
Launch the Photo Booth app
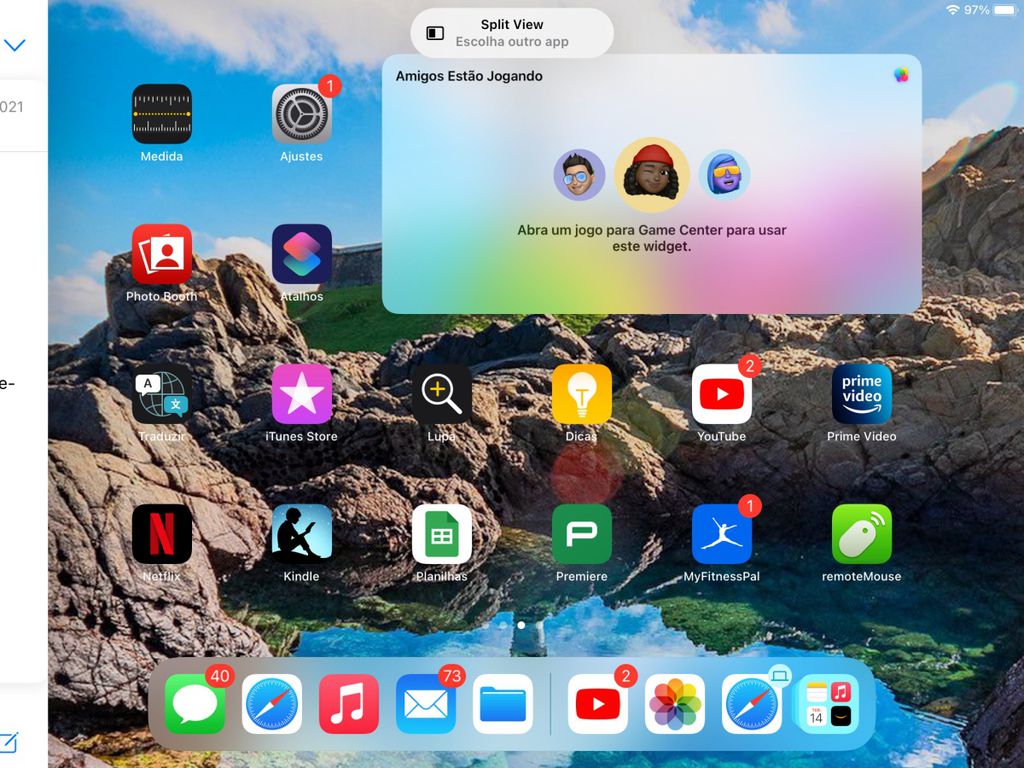[x=161, y=254]
